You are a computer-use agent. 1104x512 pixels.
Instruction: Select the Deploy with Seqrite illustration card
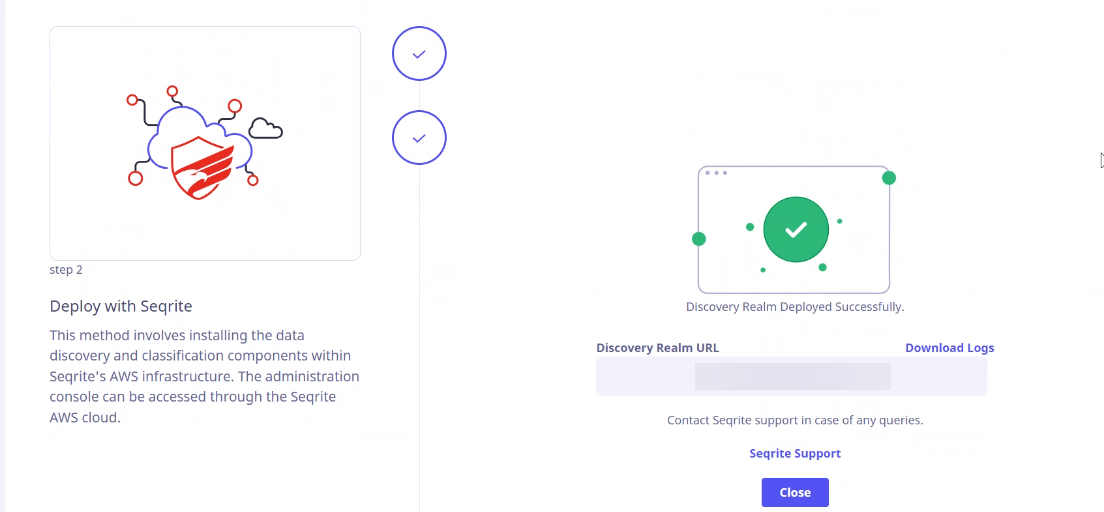click(x=205, y=144)
